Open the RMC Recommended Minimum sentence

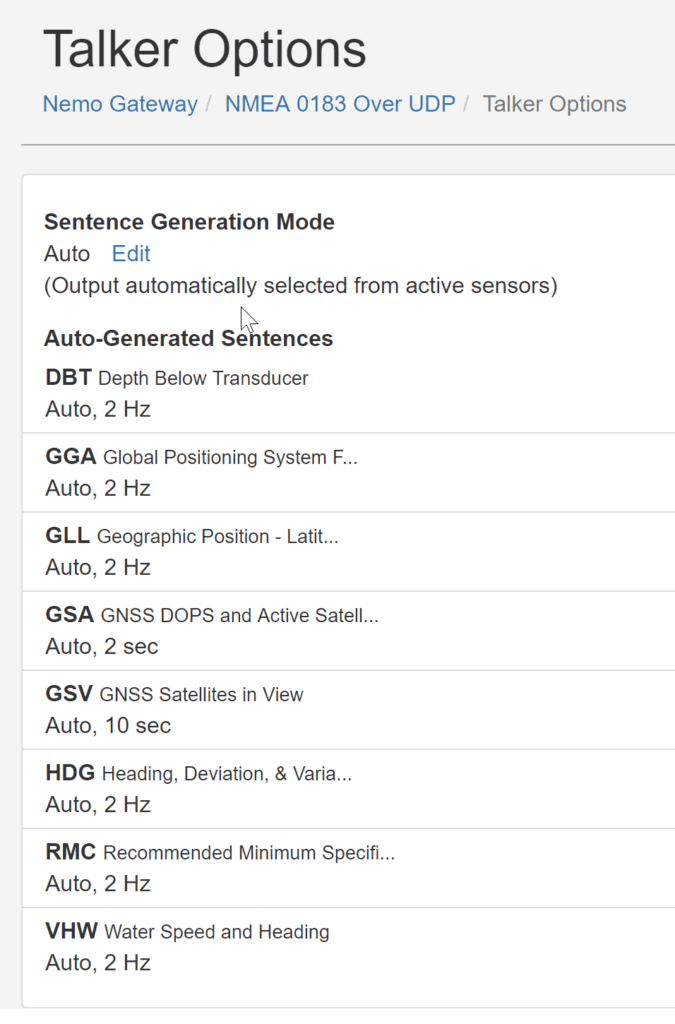pos(220,853)
